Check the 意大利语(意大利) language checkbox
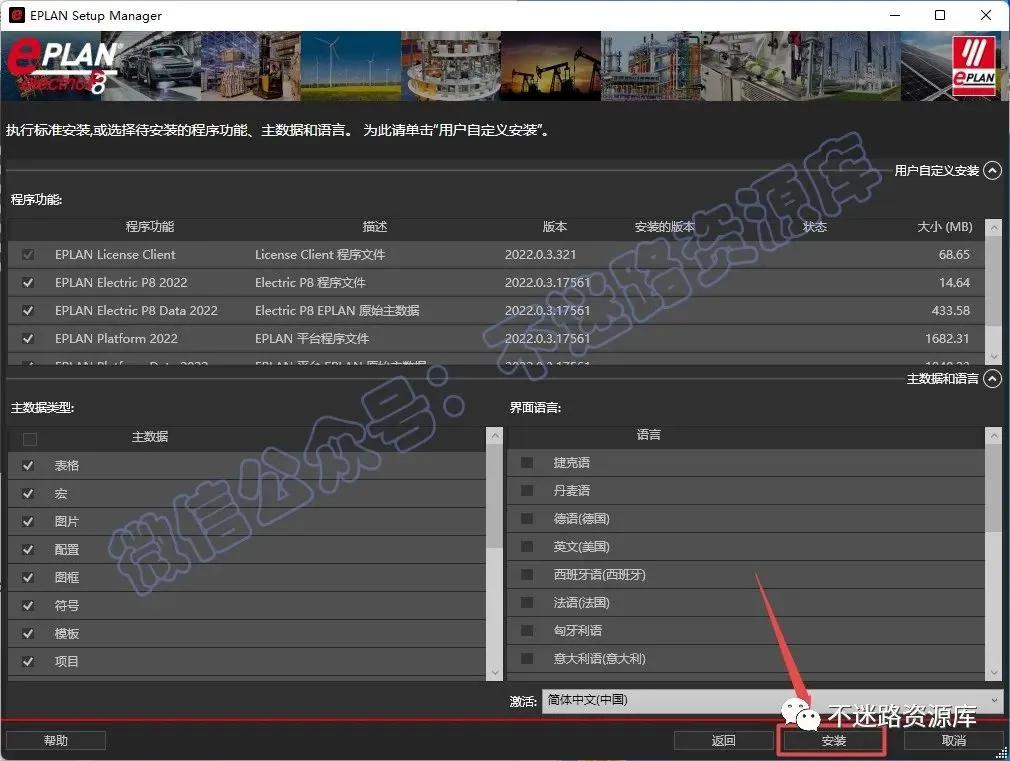 (527, 659)
